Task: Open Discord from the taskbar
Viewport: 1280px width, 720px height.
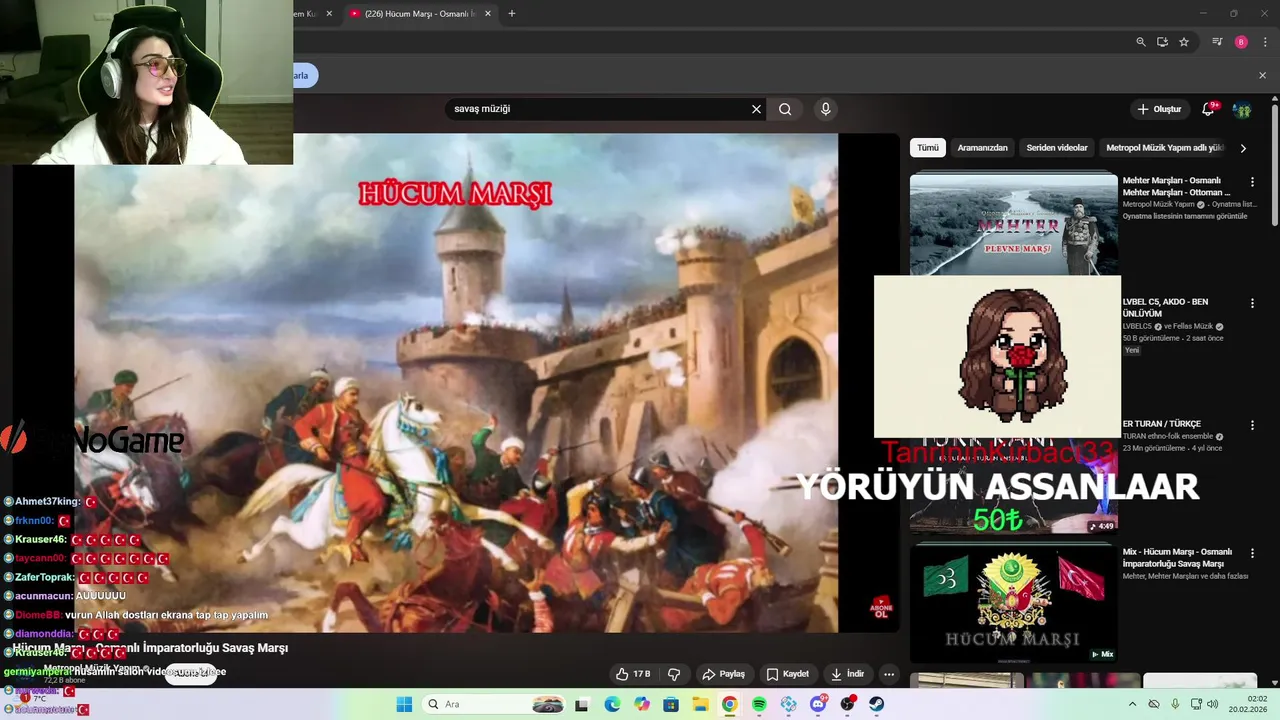Action: [818, 704]
